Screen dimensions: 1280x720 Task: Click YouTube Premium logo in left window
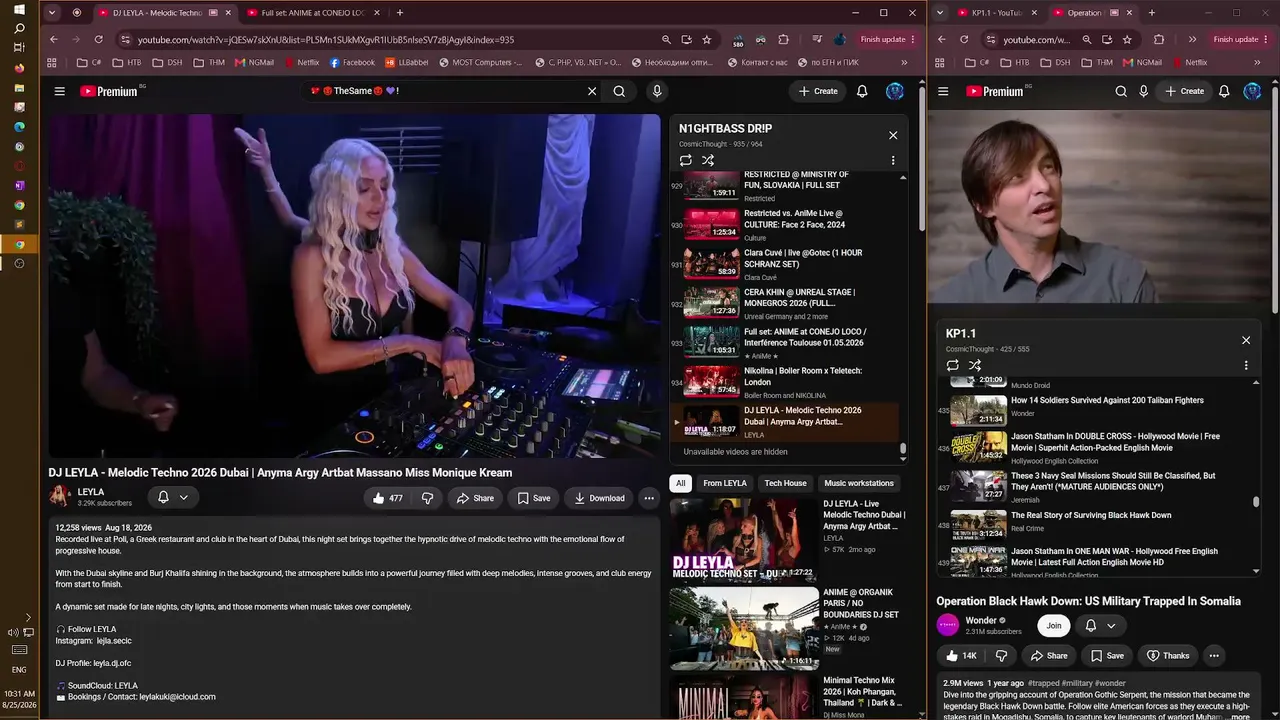(x=109, y=91)
